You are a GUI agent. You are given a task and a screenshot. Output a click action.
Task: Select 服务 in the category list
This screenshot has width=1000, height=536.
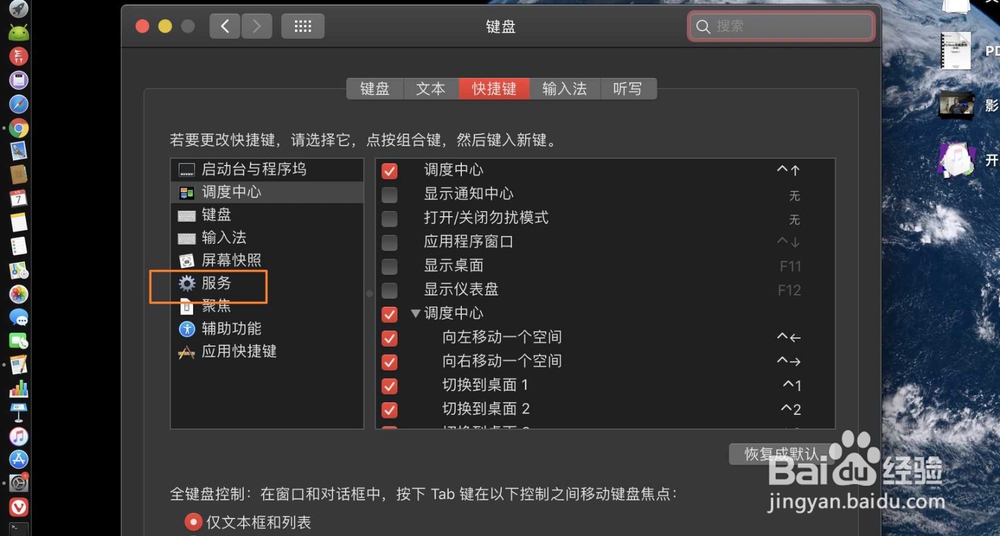267,283
